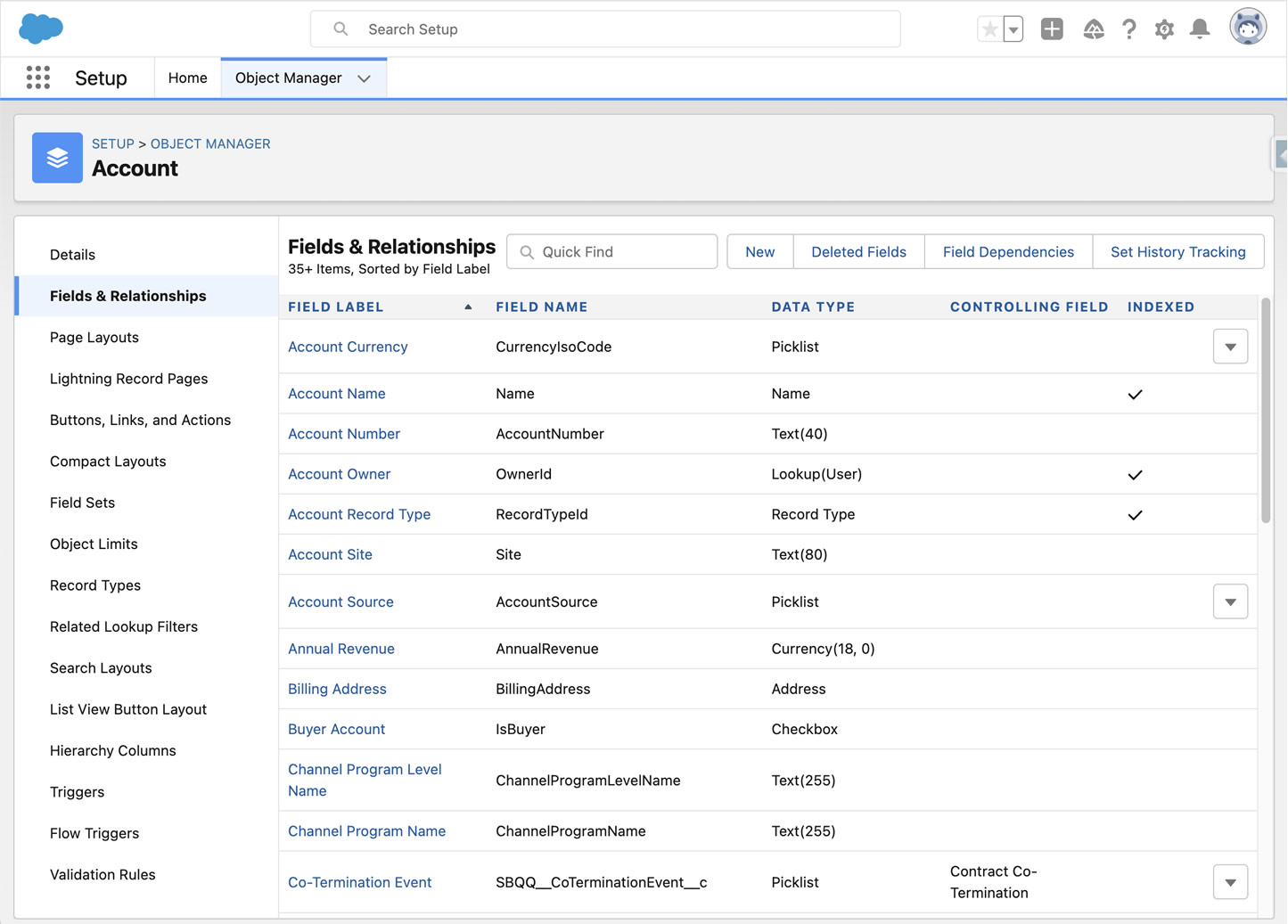Click the Salesforce cloud logo
The width and height of the screenshot is (1288, 924).
pyautogui.click(x=41, y=29)
